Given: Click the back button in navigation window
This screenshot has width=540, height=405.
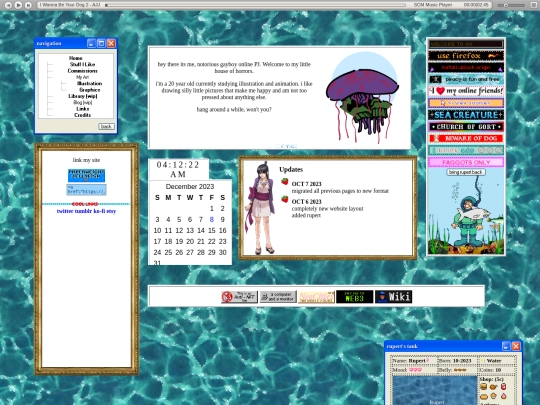Looking at the screenshot, I should pyautogui.click(x=106, y=126).
